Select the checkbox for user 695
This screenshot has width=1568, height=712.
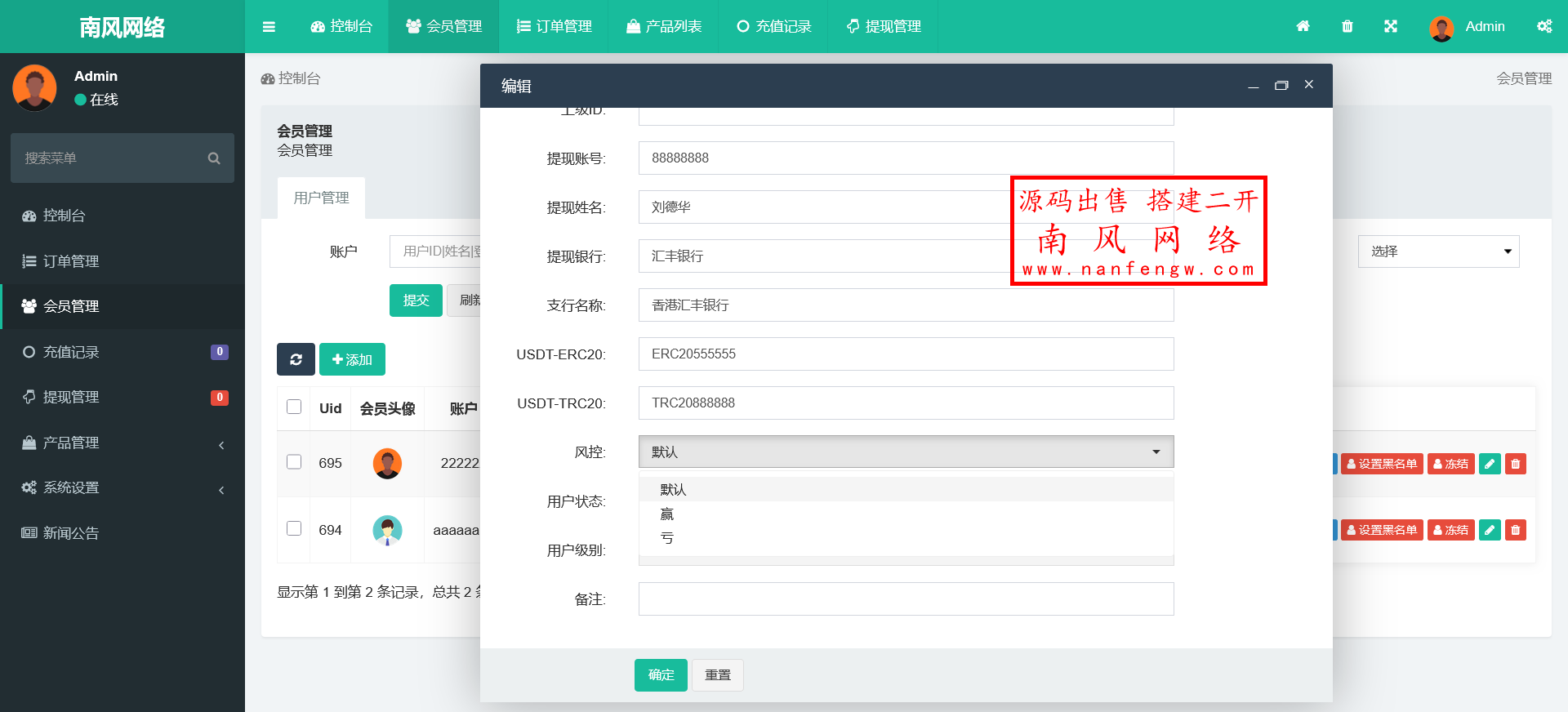[294, 462]
